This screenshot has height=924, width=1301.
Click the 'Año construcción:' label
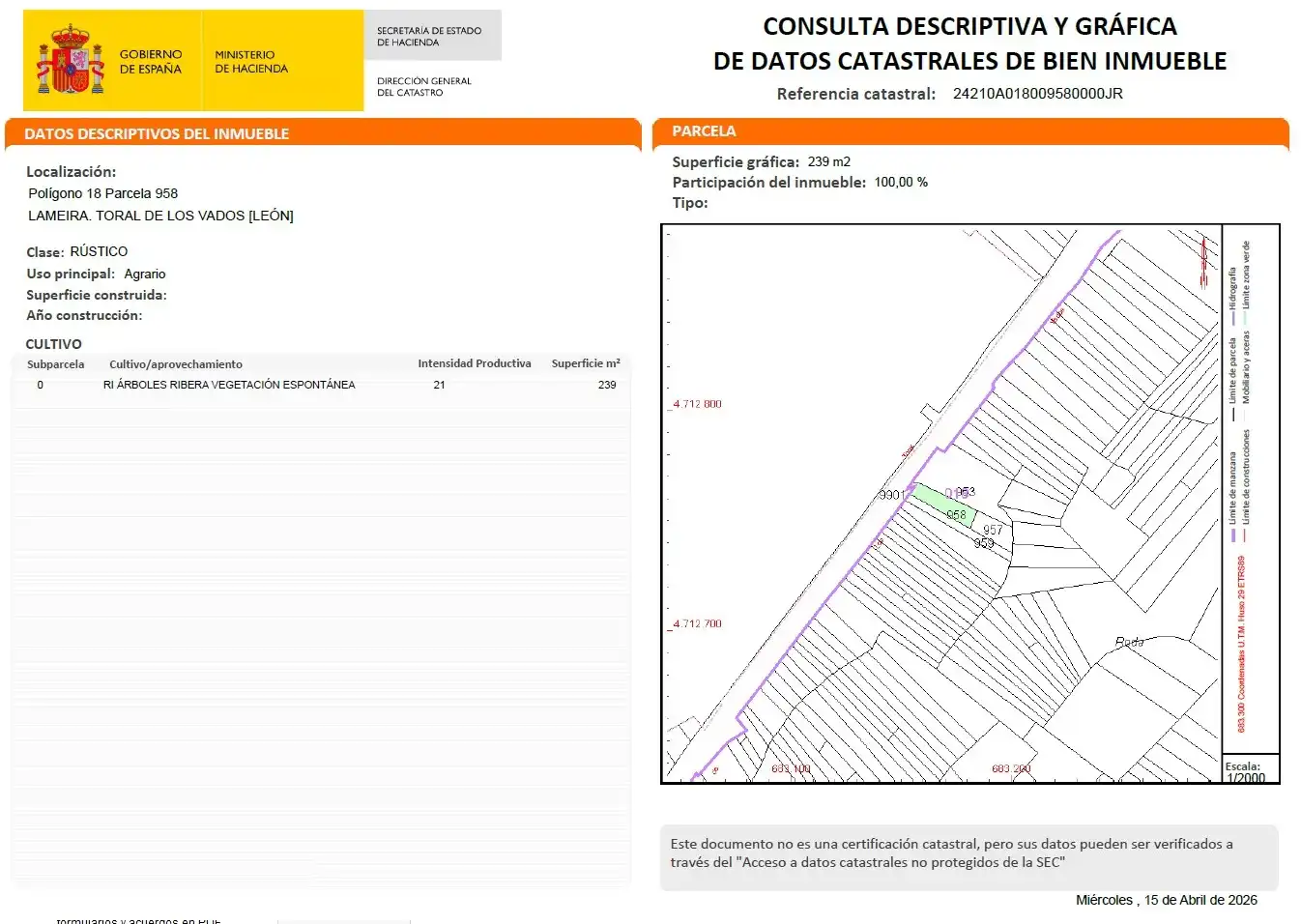click(84, 315)
